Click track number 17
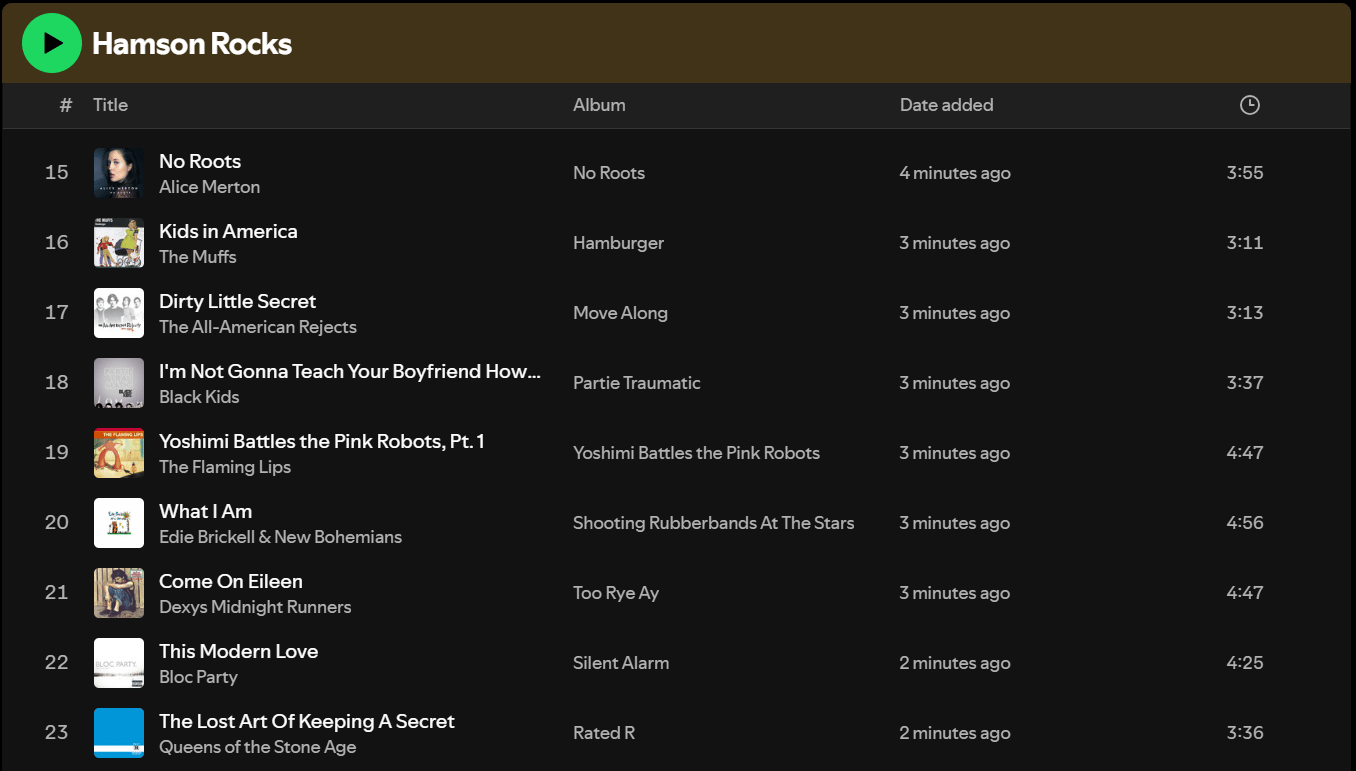The height and width of the screenshot is (771, 1356). point(57,313)
